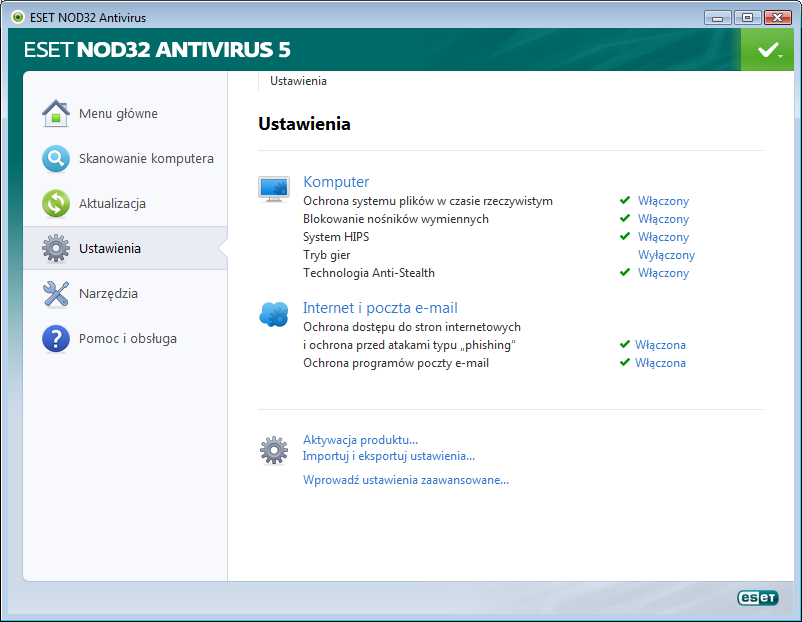Toggle Włączony for real-time file system protection
The image size is (802, 622).
[x=663, y=201]
